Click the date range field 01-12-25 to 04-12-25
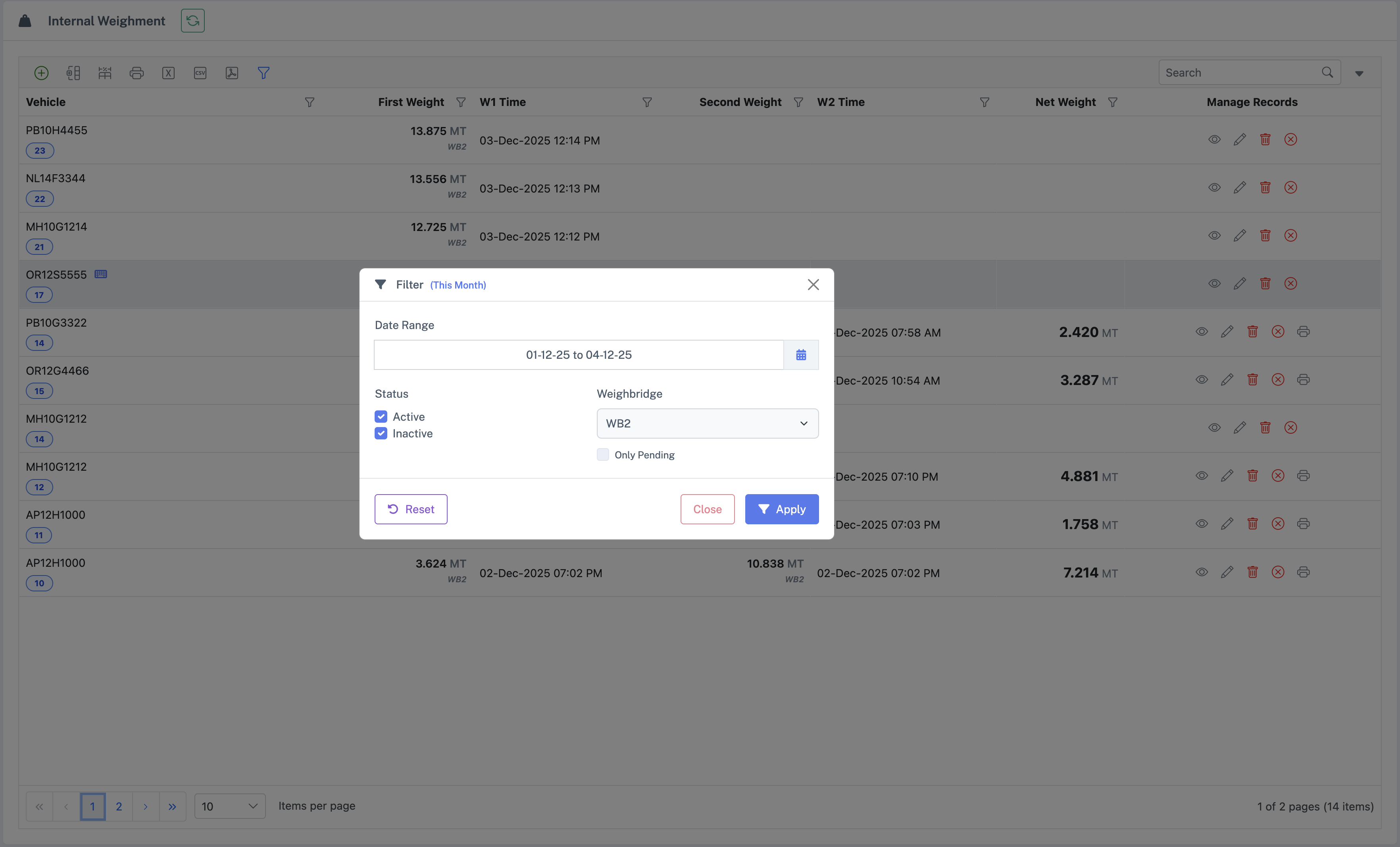 click(579, 355)
